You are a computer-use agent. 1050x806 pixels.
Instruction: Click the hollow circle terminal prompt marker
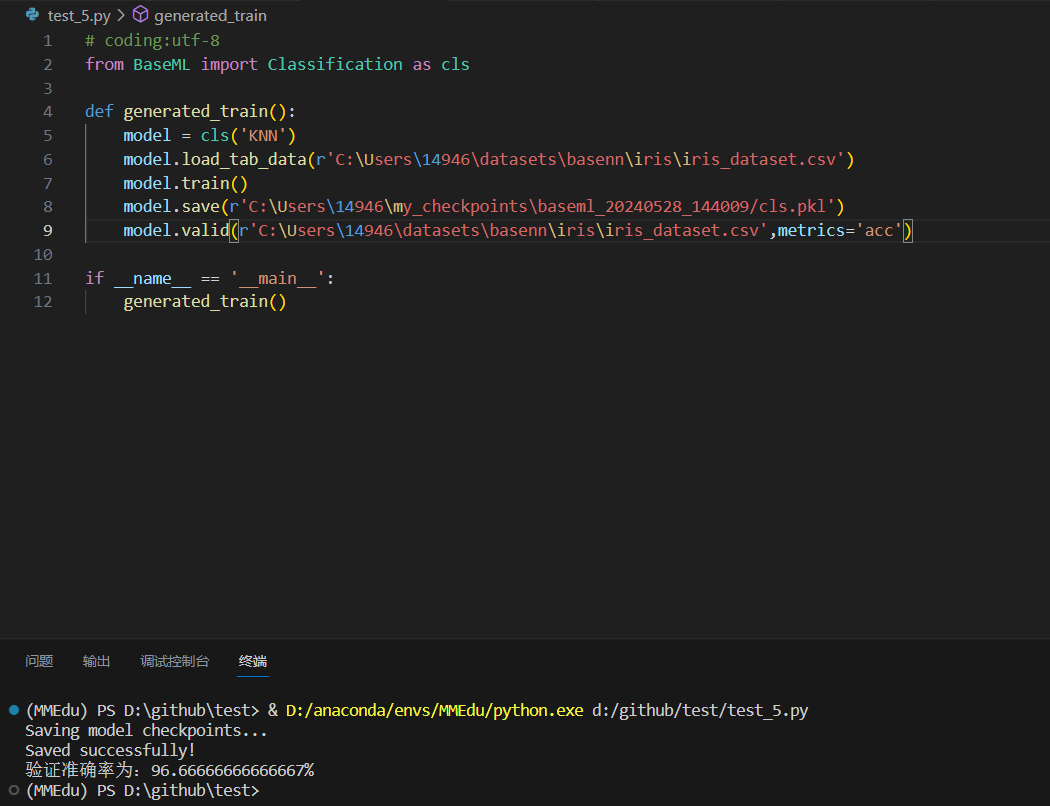click(13, 791)
